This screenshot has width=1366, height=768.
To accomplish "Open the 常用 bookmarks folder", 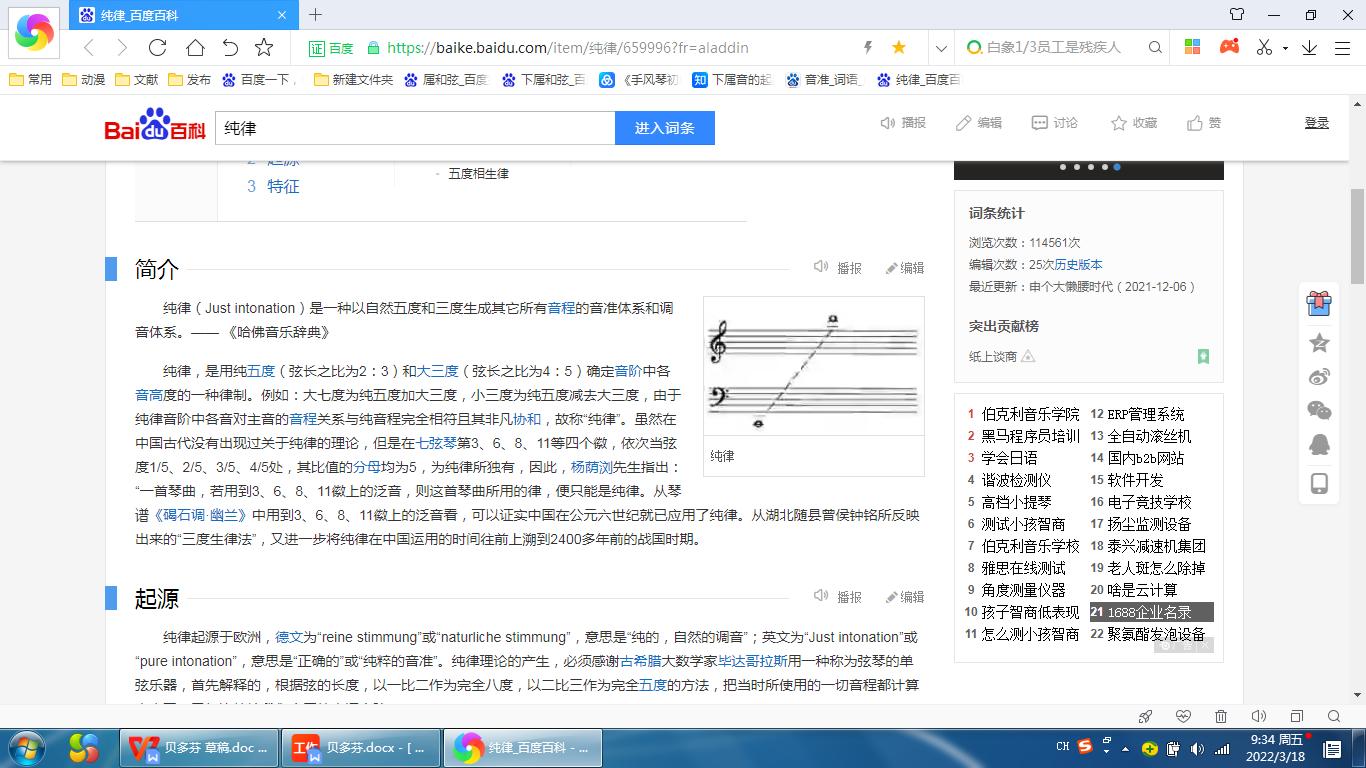I will click(30, 79).
